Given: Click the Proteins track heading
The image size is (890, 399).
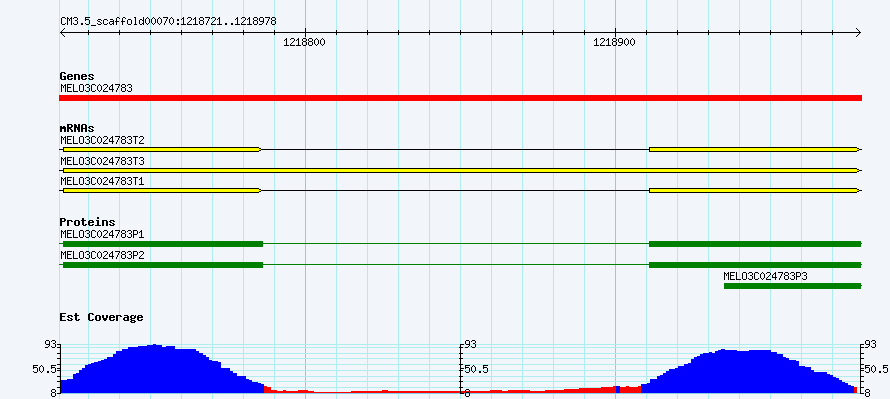Looking at the screenshot, I should coord(87,222).
